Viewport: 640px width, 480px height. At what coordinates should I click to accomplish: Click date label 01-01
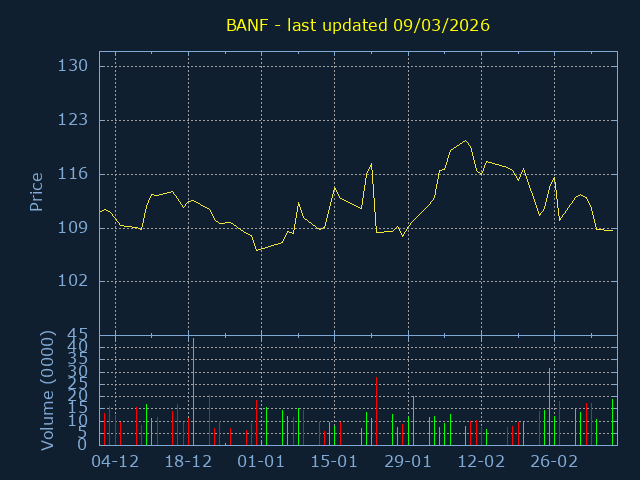261,462
